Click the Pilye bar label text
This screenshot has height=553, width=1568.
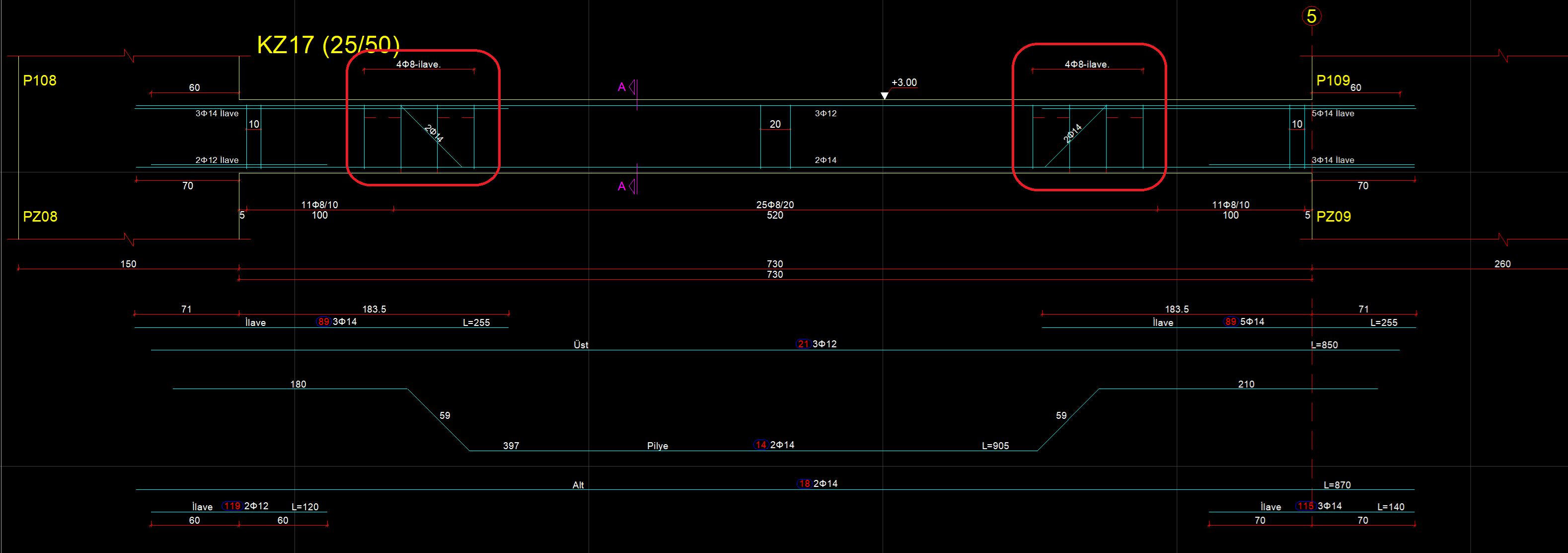pyautogui.click(x=658, y=446)
